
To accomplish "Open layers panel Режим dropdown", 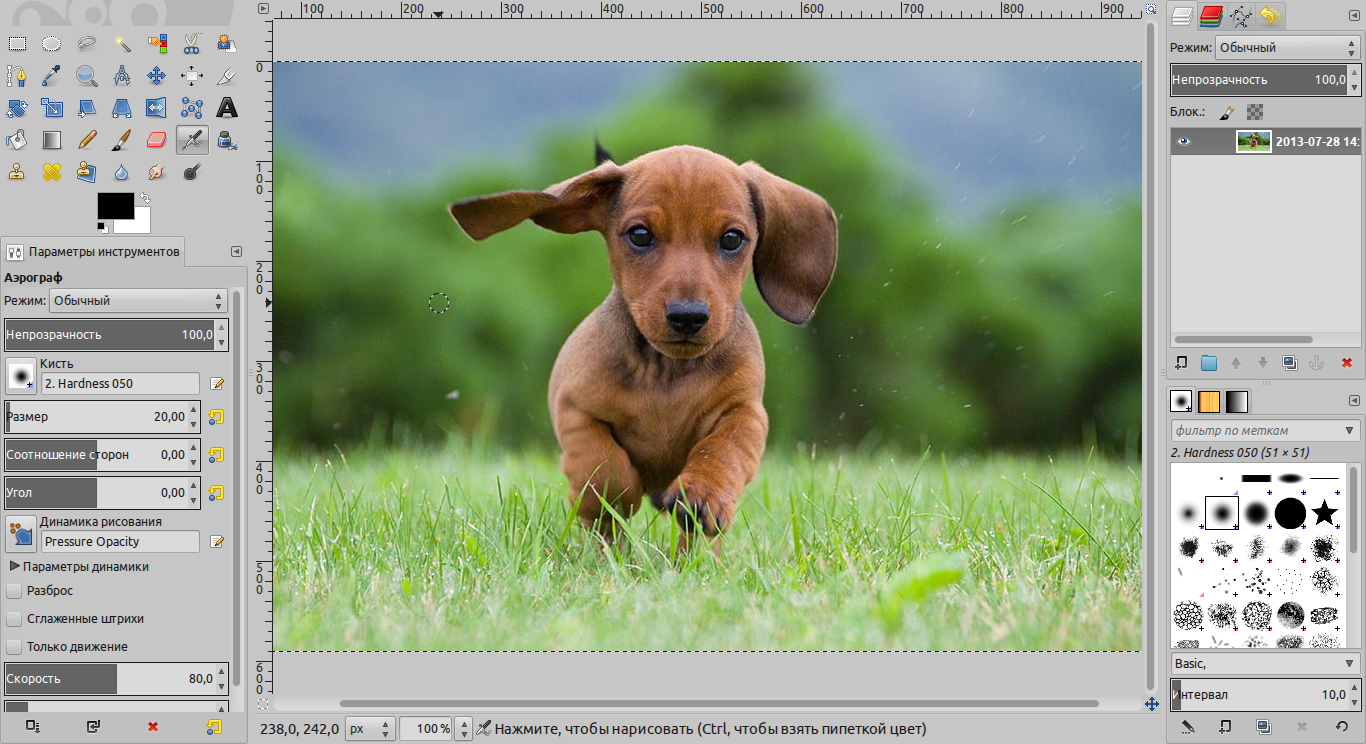I will [1287, 47].
